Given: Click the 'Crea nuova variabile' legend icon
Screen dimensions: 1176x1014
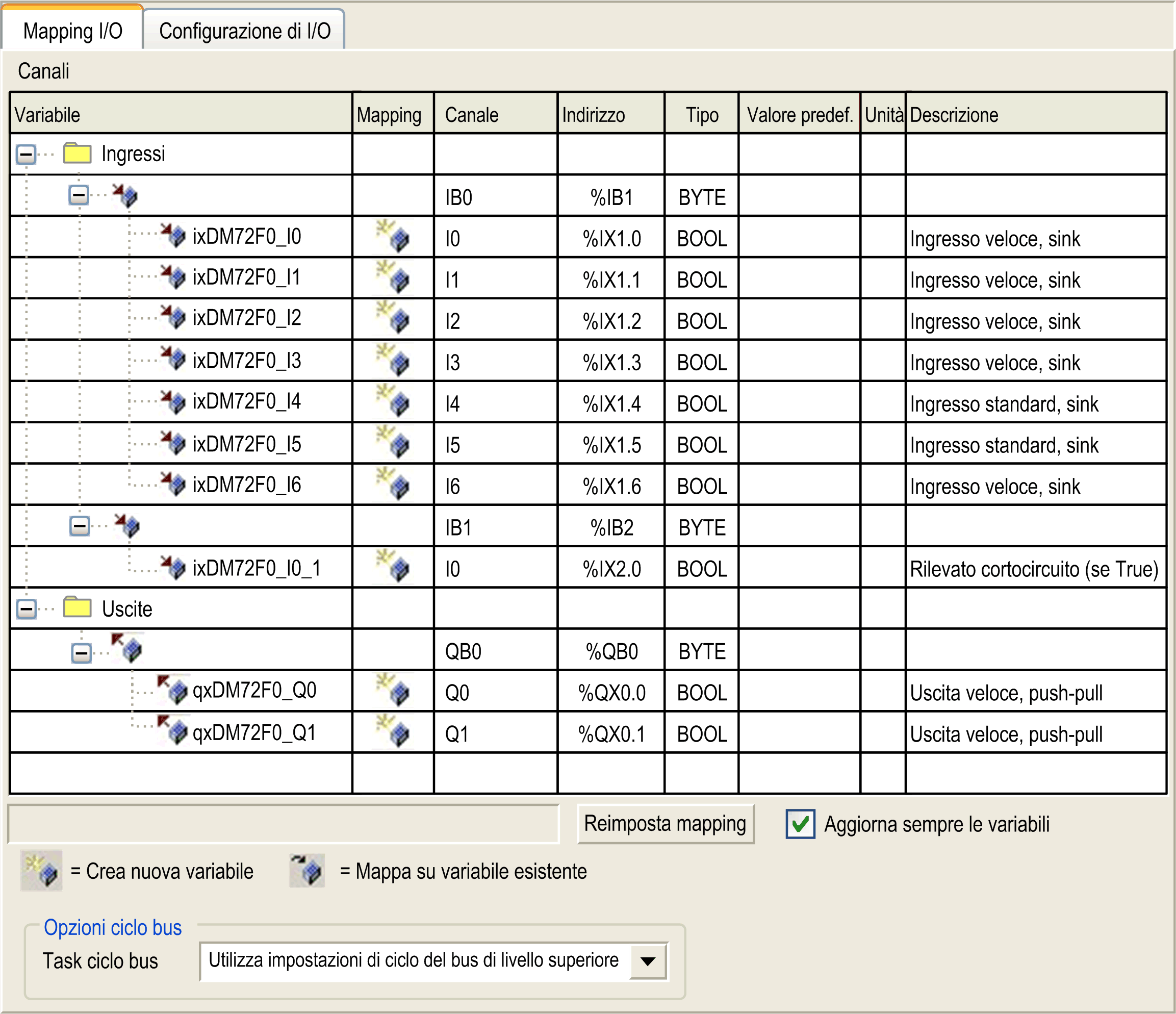Looking at the screenshot, I should [x=41, y=870].
